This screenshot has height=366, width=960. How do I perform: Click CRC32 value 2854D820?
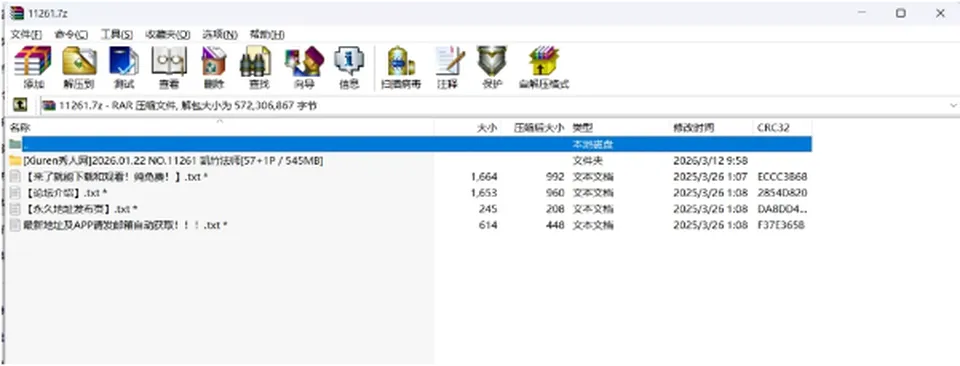tap(782, 193)
